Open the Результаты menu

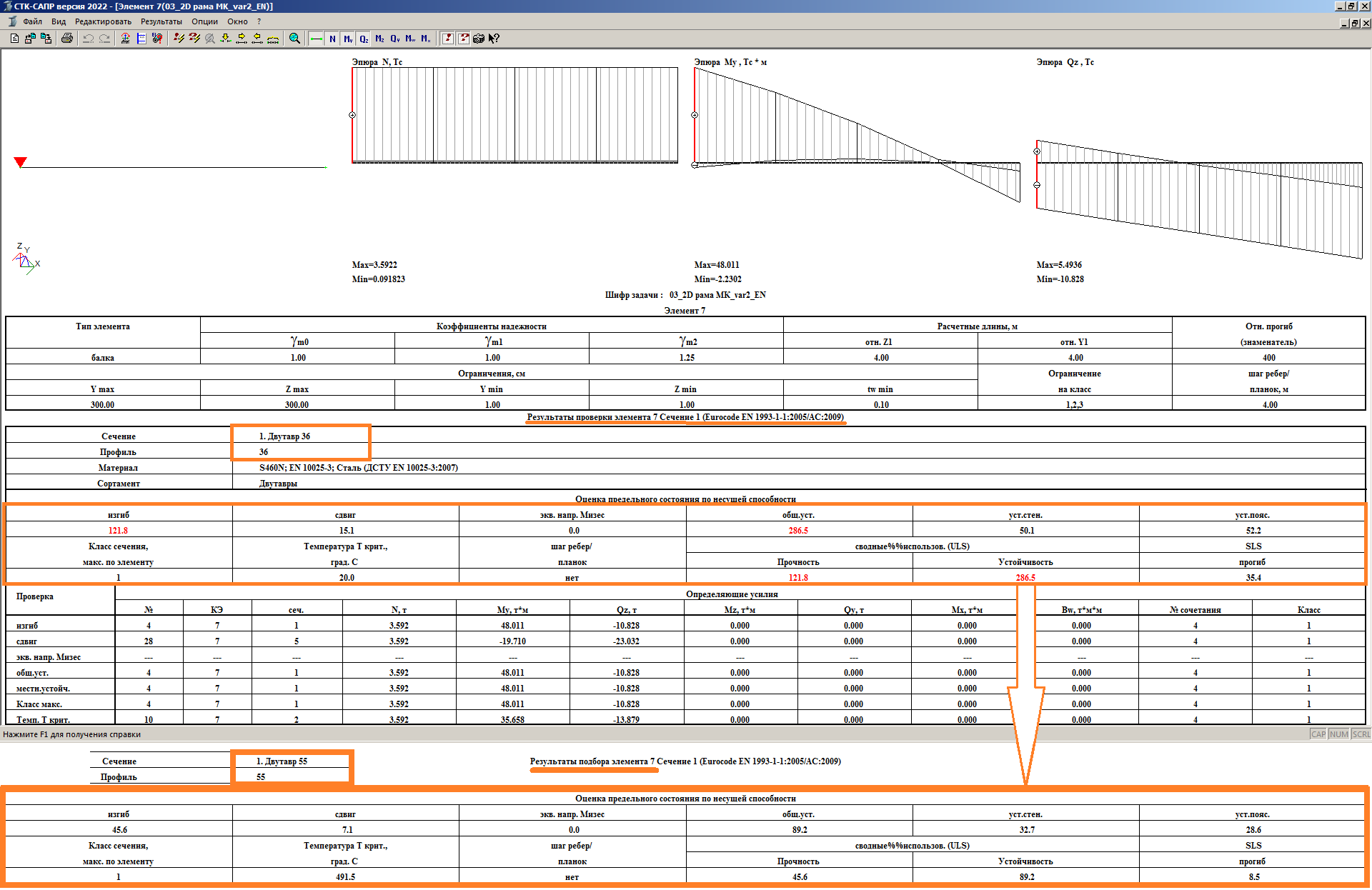point(161,21)
